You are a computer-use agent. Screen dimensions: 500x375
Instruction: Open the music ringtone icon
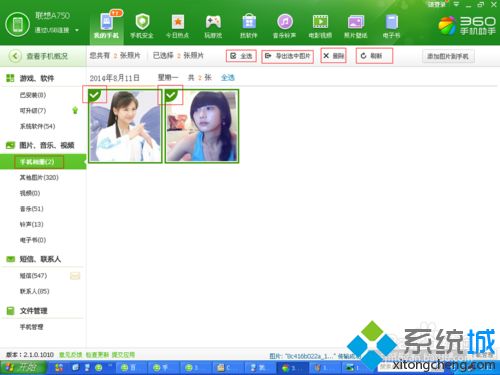click(285, 22)
